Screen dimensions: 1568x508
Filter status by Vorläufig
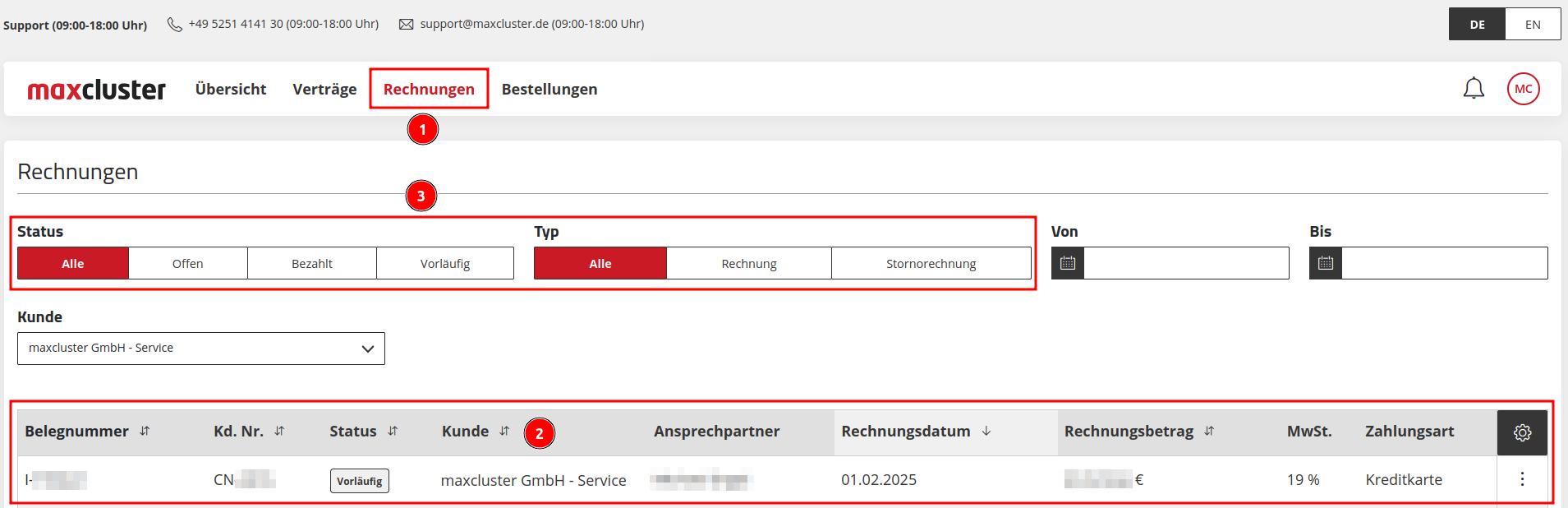tap(445, 263)
